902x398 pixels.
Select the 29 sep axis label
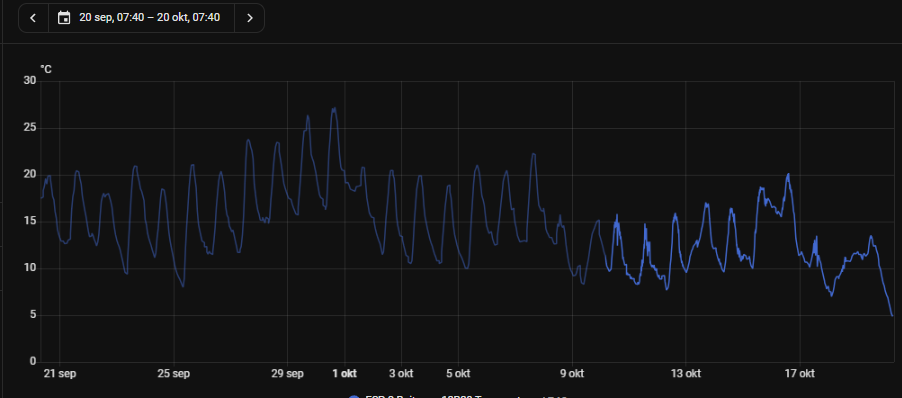tap(288, 373)
